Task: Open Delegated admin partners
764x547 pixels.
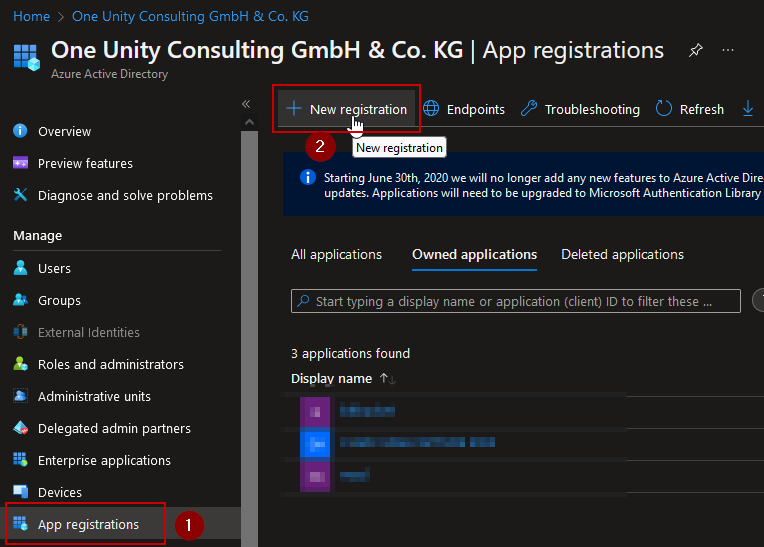Action: [115, 429]
